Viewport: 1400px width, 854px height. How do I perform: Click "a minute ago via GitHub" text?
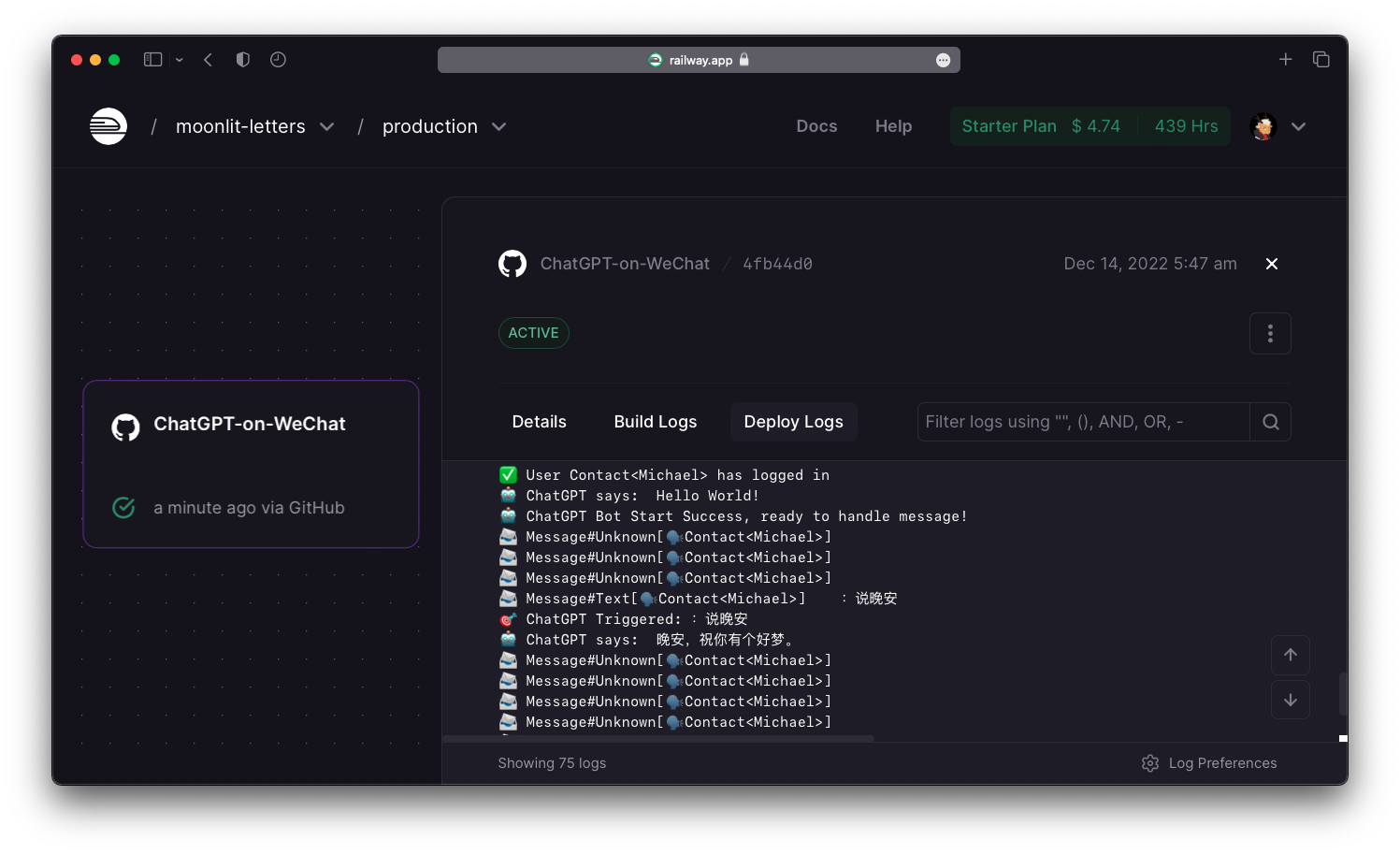tap(249, 508)
